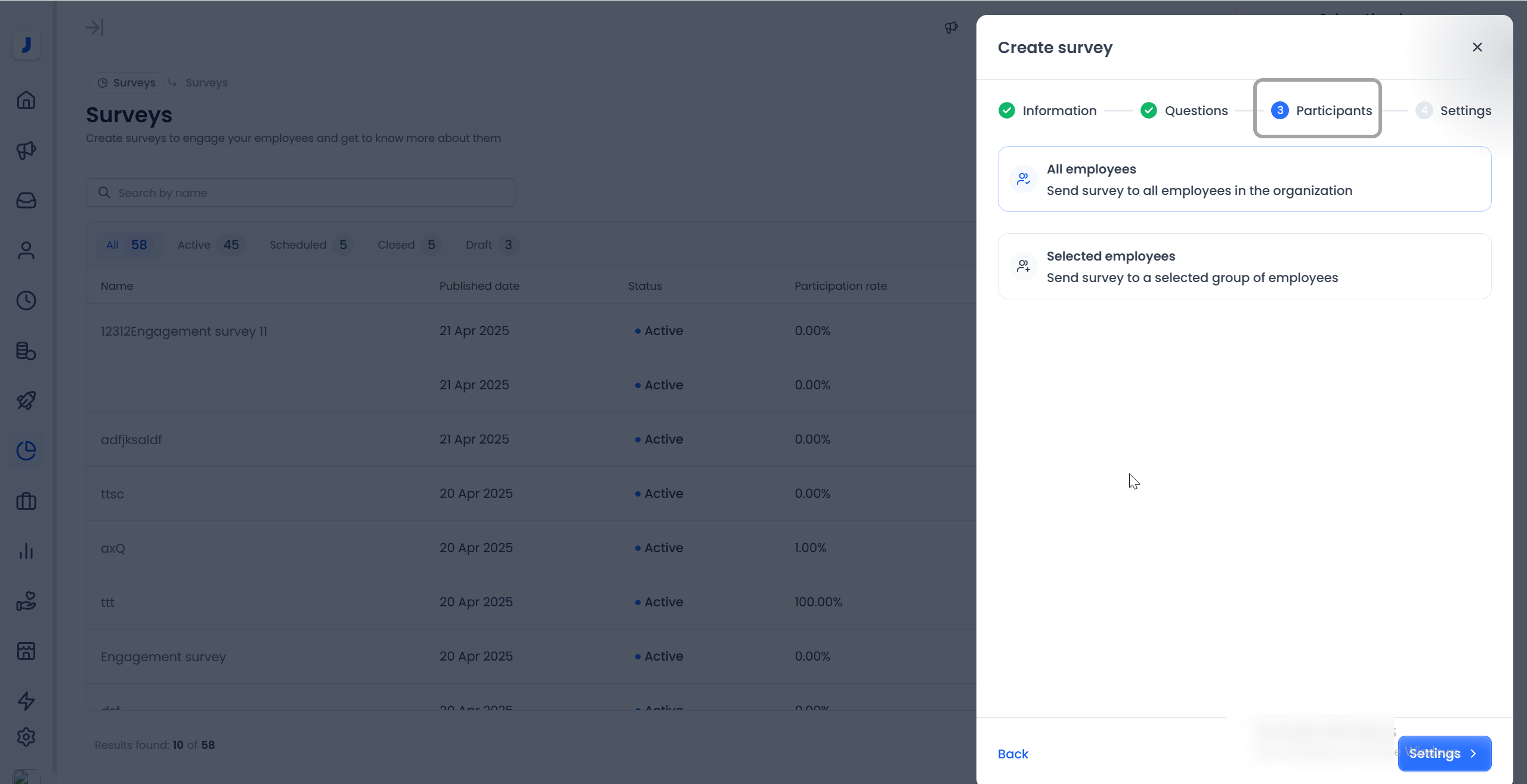The image size is (1527, 784).
Task: Open the bar chart reports icon
Action: pyautogui.click(x=26, y=551)
